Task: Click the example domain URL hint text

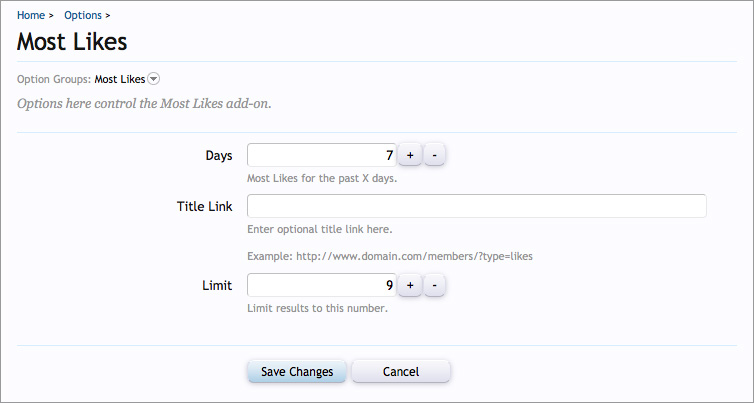Action: 390,256
